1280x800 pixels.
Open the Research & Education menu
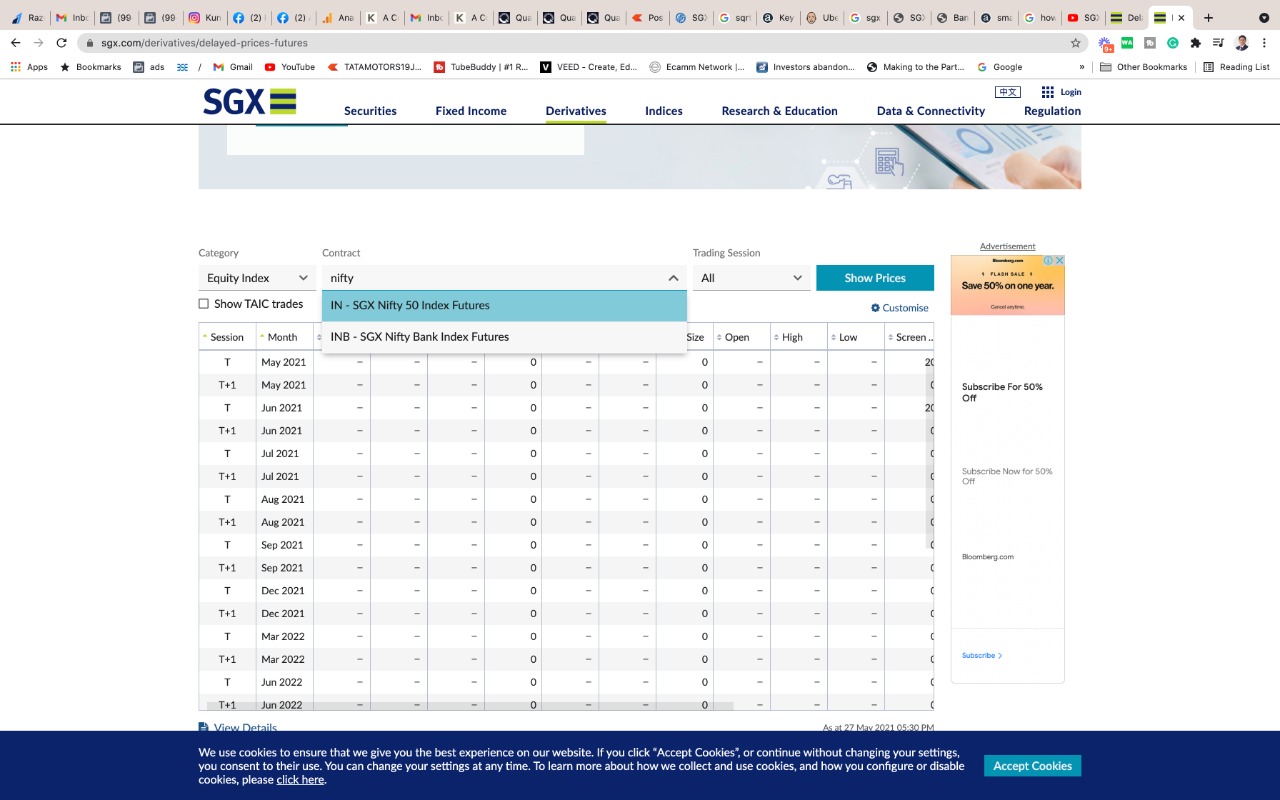point(779,110)
